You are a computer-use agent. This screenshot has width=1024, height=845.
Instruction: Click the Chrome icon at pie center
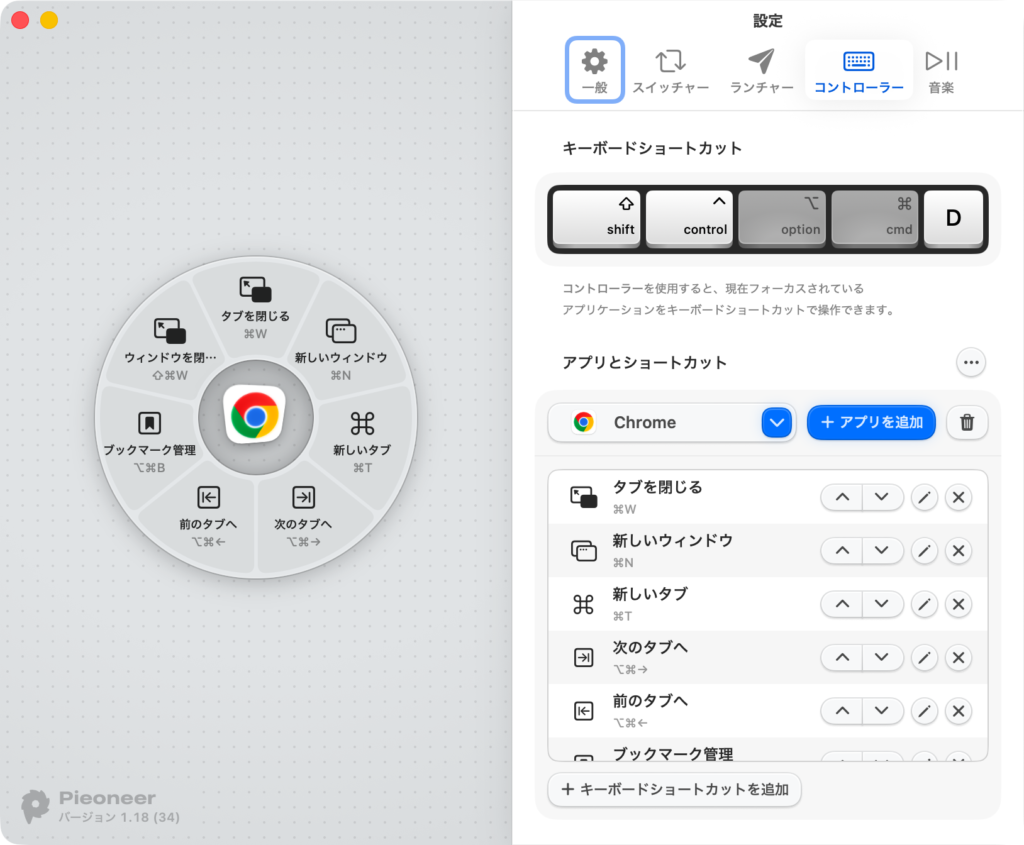[255, 416]
